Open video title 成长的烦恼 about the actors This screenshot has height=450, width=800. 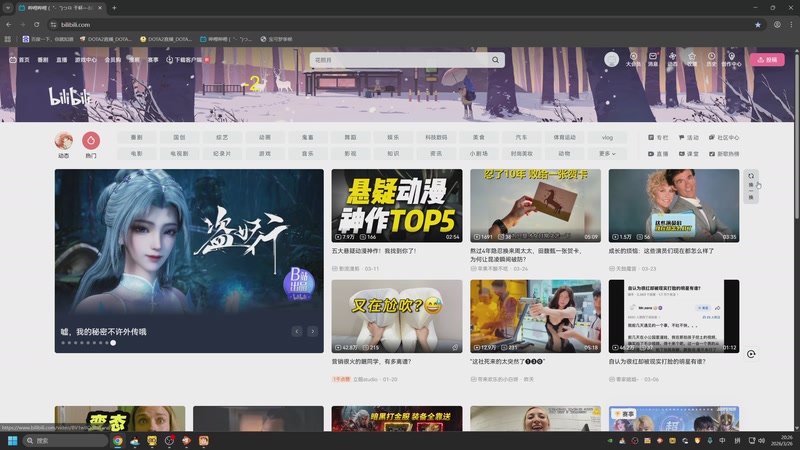[661, 251]
